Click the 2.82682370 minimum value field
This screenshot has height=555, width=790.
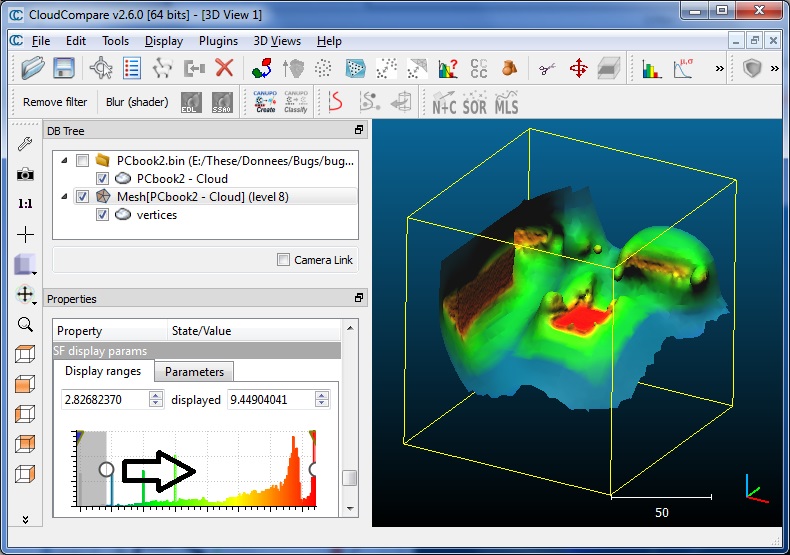106,399
